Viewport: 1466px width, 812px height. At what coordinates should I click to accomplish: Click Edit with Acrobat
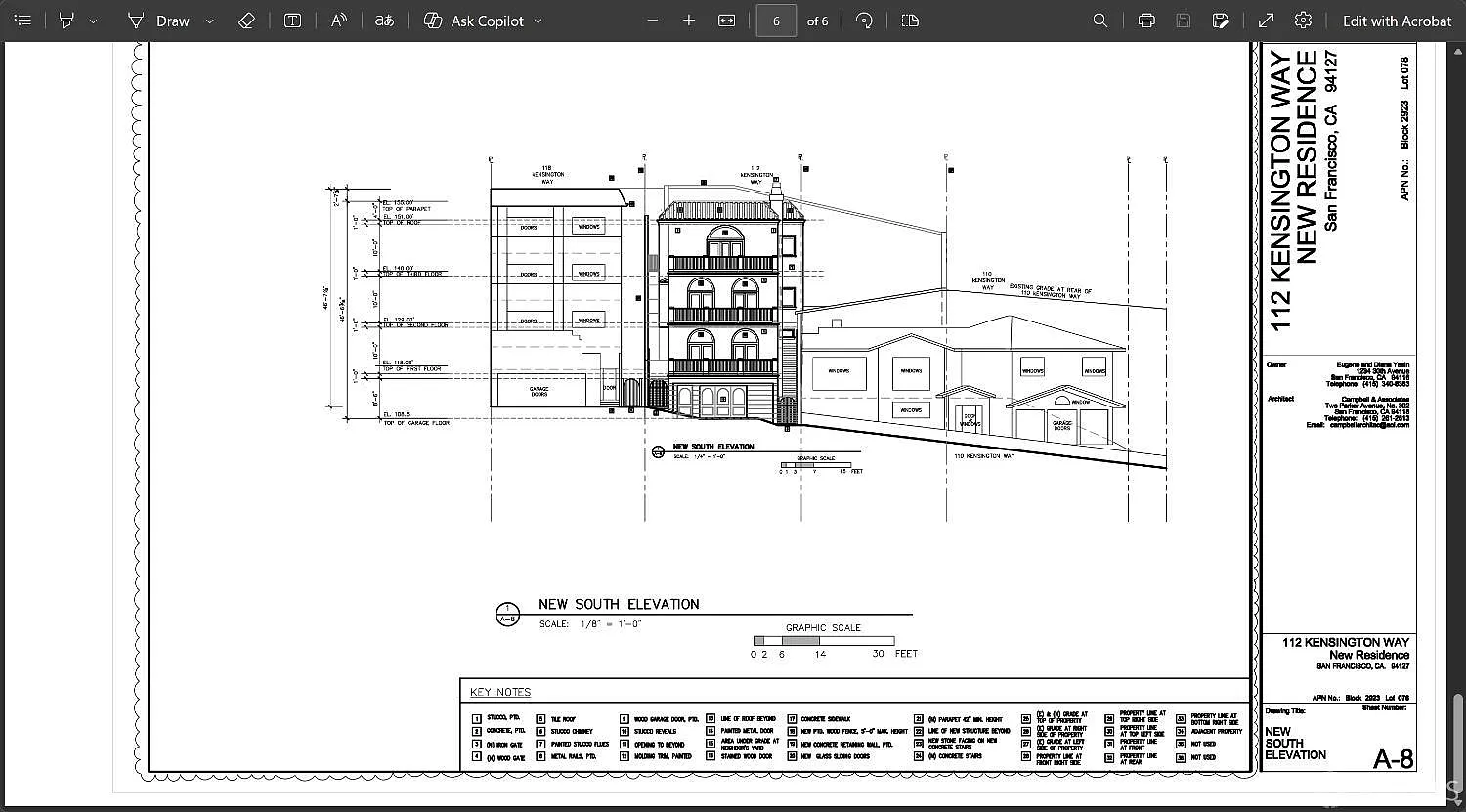[1397, 21]
